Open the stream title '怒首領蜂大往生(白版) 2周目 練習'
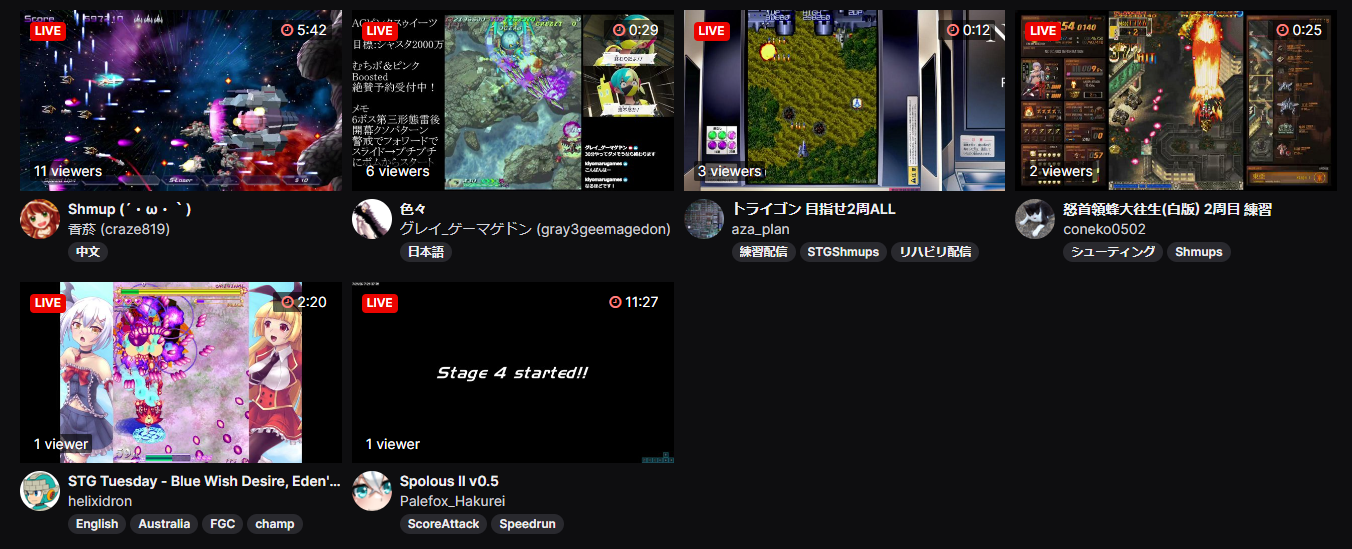Image resolution: width=1352 pixels, height=549 pixels. (1167, 209)
